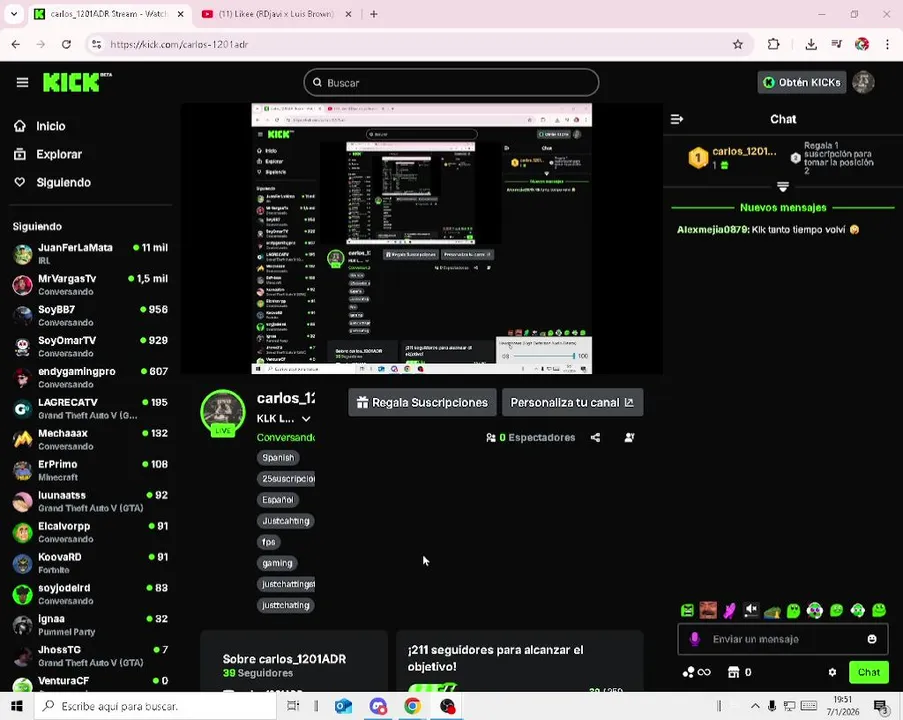The width and height of the screenshot is (903, 720).
Task: Open a new browser tab
Action: pyautogui.click(x=374, y=14)
